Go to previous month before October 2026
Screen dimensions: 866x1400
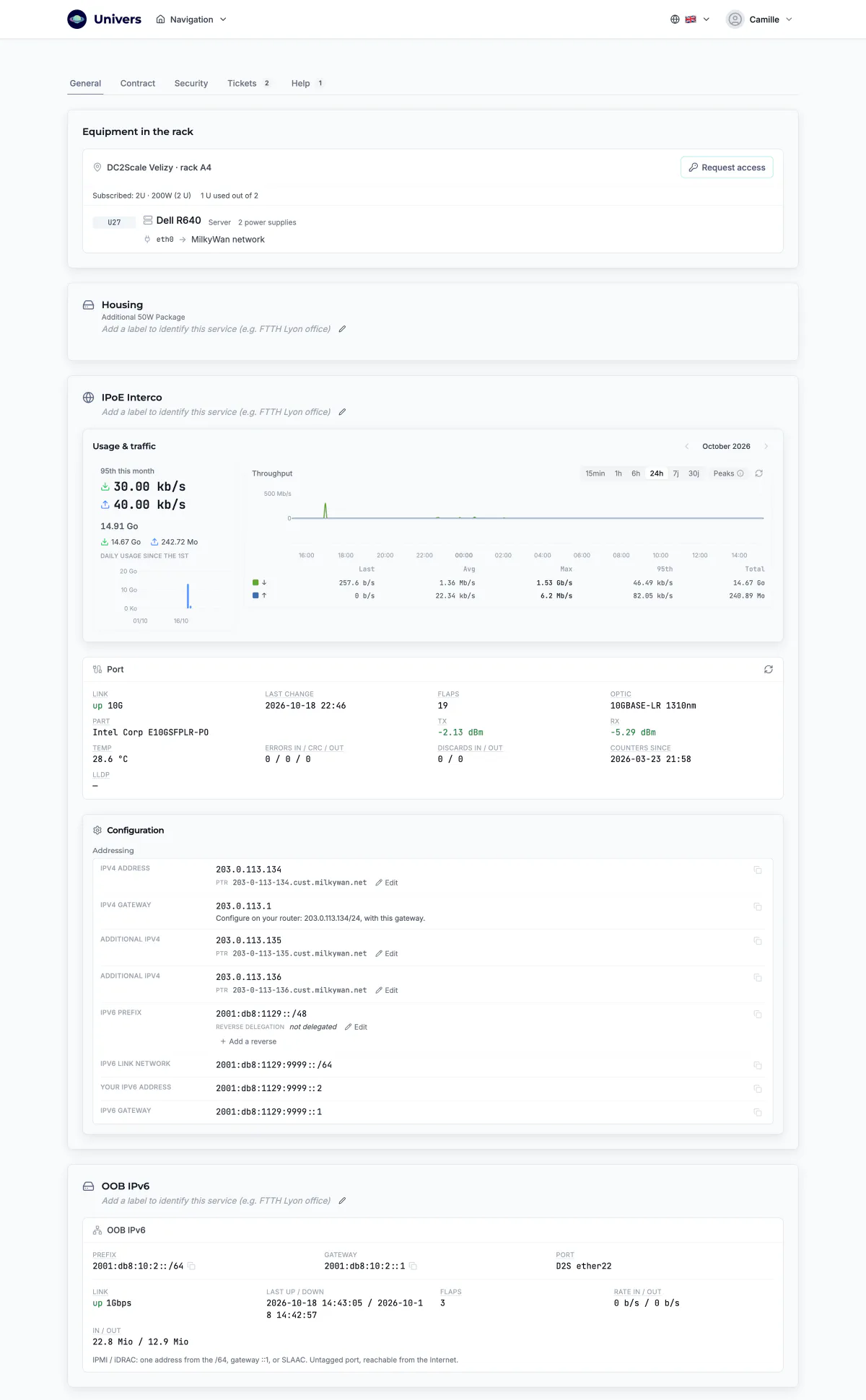tap(687, 447)
